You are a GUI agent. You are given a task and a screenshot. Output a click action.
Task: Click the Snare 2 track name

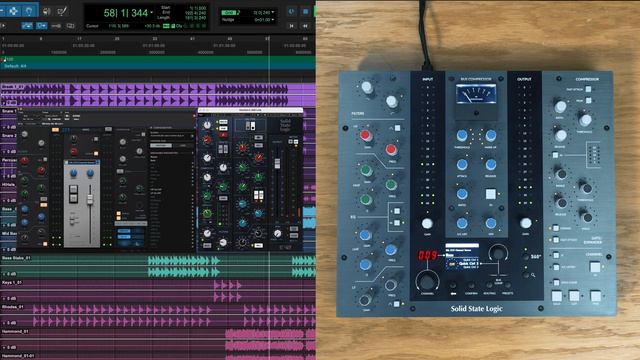(9, 136)
